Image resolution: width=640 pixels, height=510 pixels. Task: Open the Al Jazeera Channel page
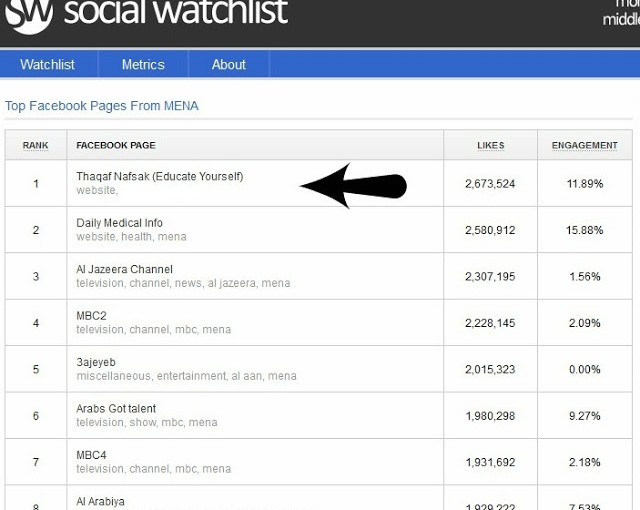(x=124, y=269)
